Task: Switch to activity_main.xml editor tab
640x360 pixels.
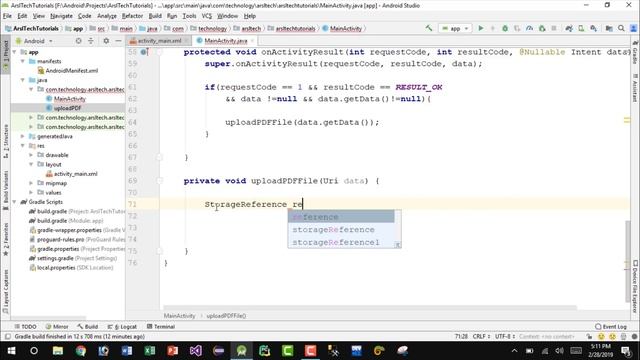Action: [x=159, y=41]
